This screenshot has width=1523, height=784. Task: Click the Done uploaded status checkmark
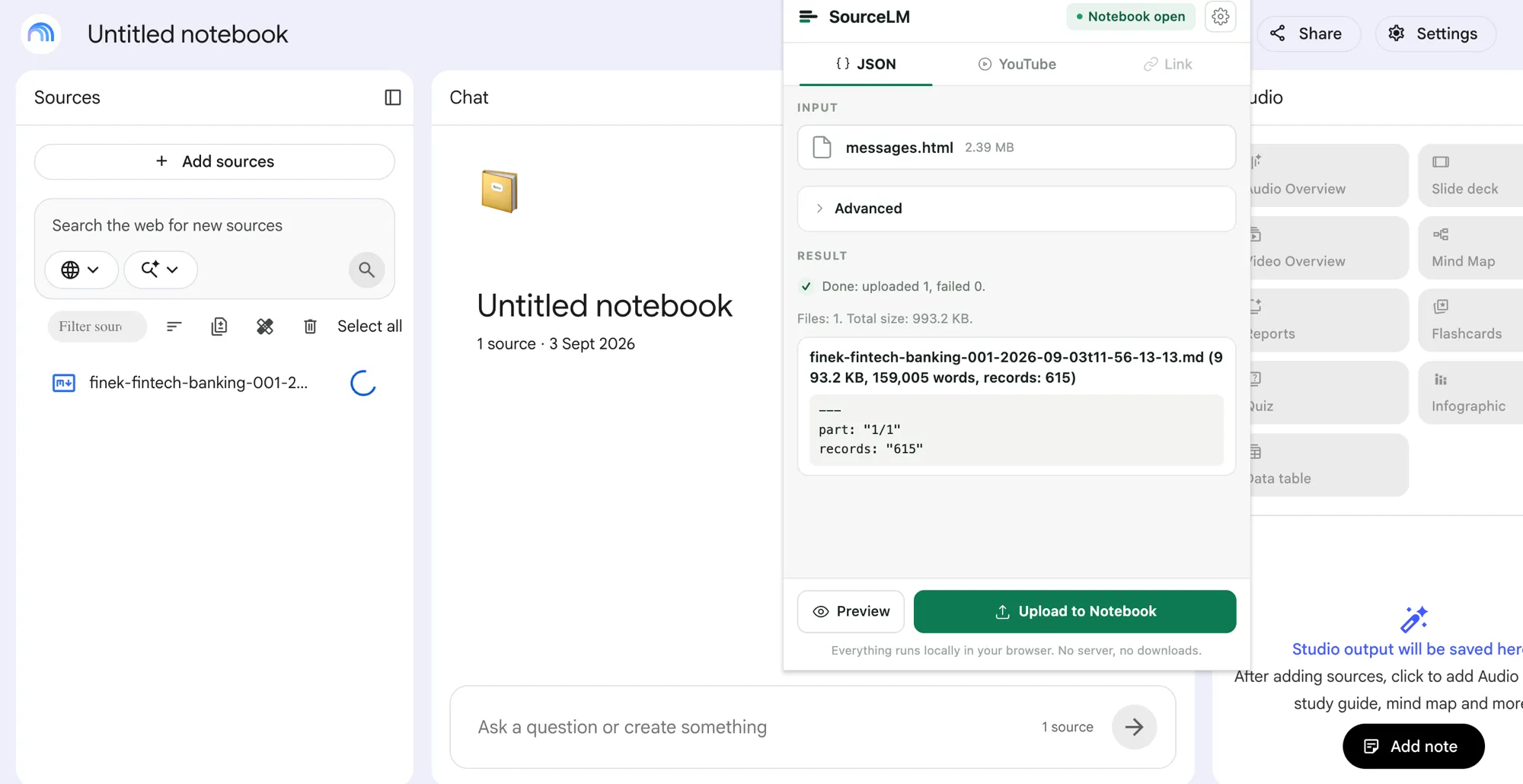pyautogui.click(x=806, y=286)
